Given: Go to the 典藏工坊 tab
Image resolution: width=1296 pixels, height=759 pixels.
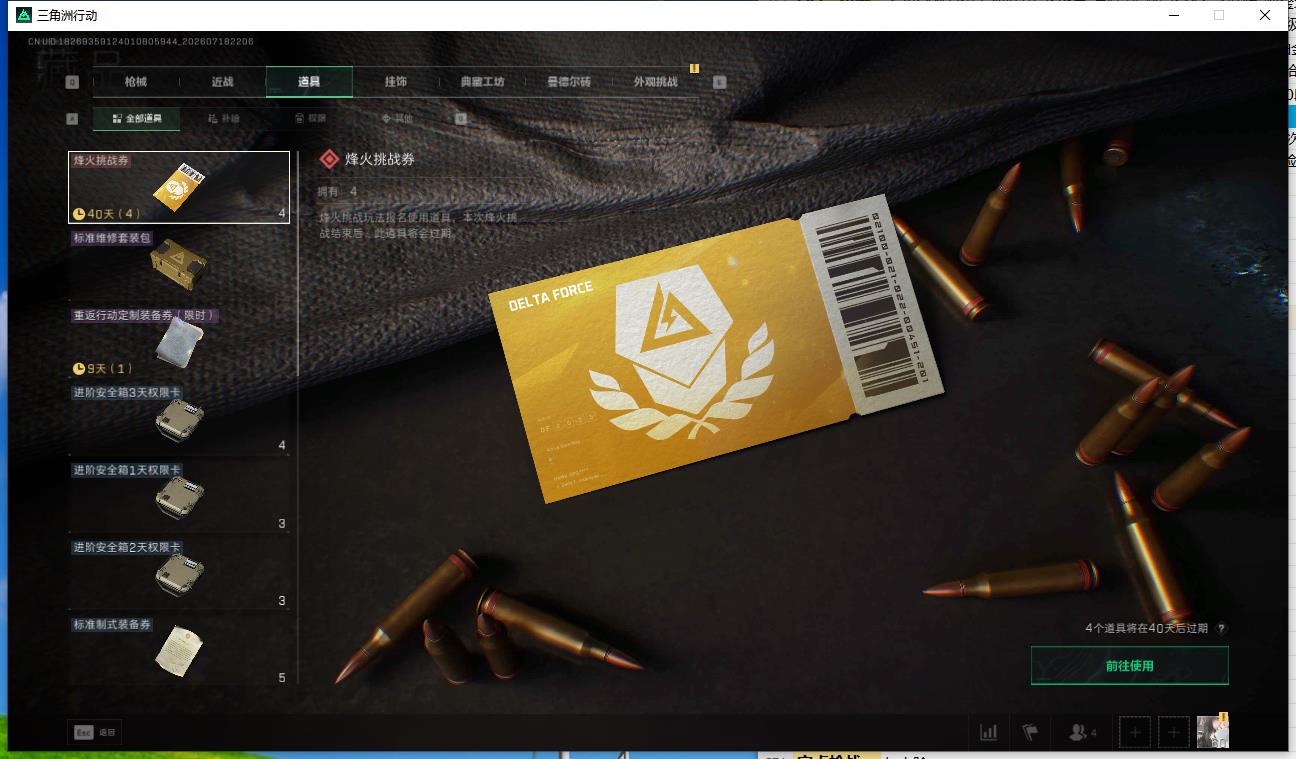Looking at the screenshot, I should [x=482, y=82].
